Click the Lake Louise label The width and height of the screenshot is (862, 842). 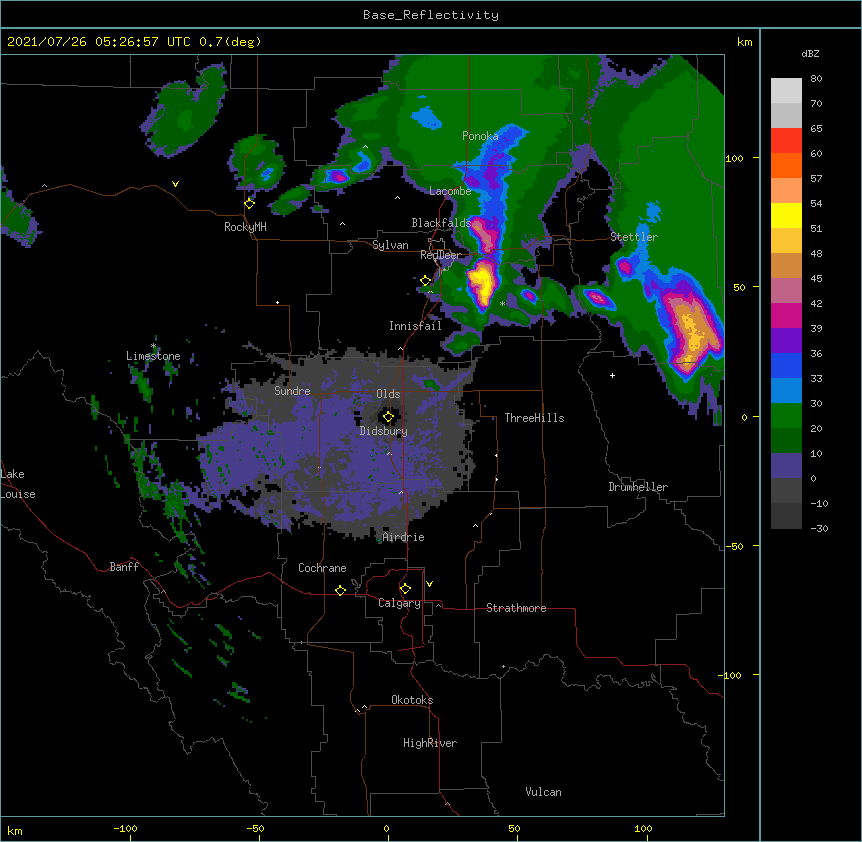pos(18,484)
